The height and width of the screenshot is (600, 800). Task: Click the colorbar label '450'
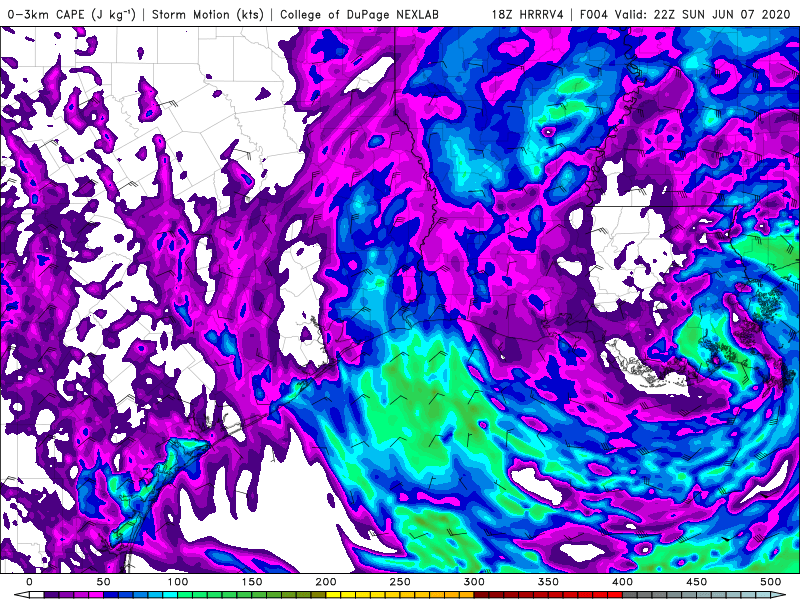pos(696,582)
